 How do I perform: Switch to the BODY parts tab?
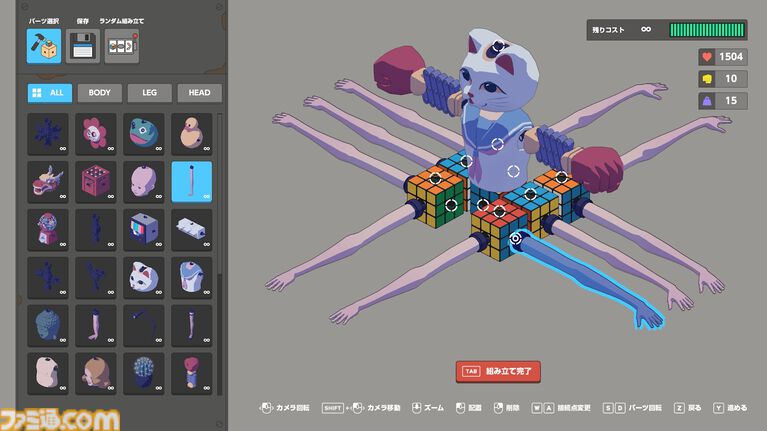[100, 93]
